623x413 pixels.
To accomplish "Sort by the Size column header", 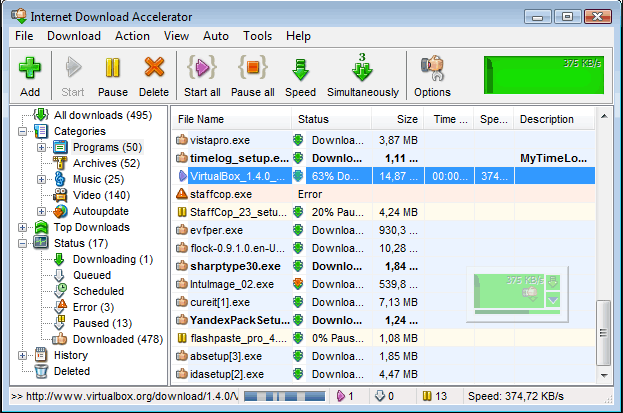I will coord(398,119).
